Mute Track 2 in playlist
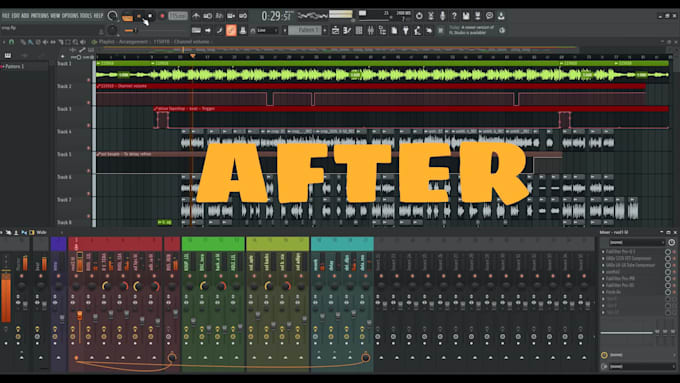The image size is (680, 383). (88, 103)
